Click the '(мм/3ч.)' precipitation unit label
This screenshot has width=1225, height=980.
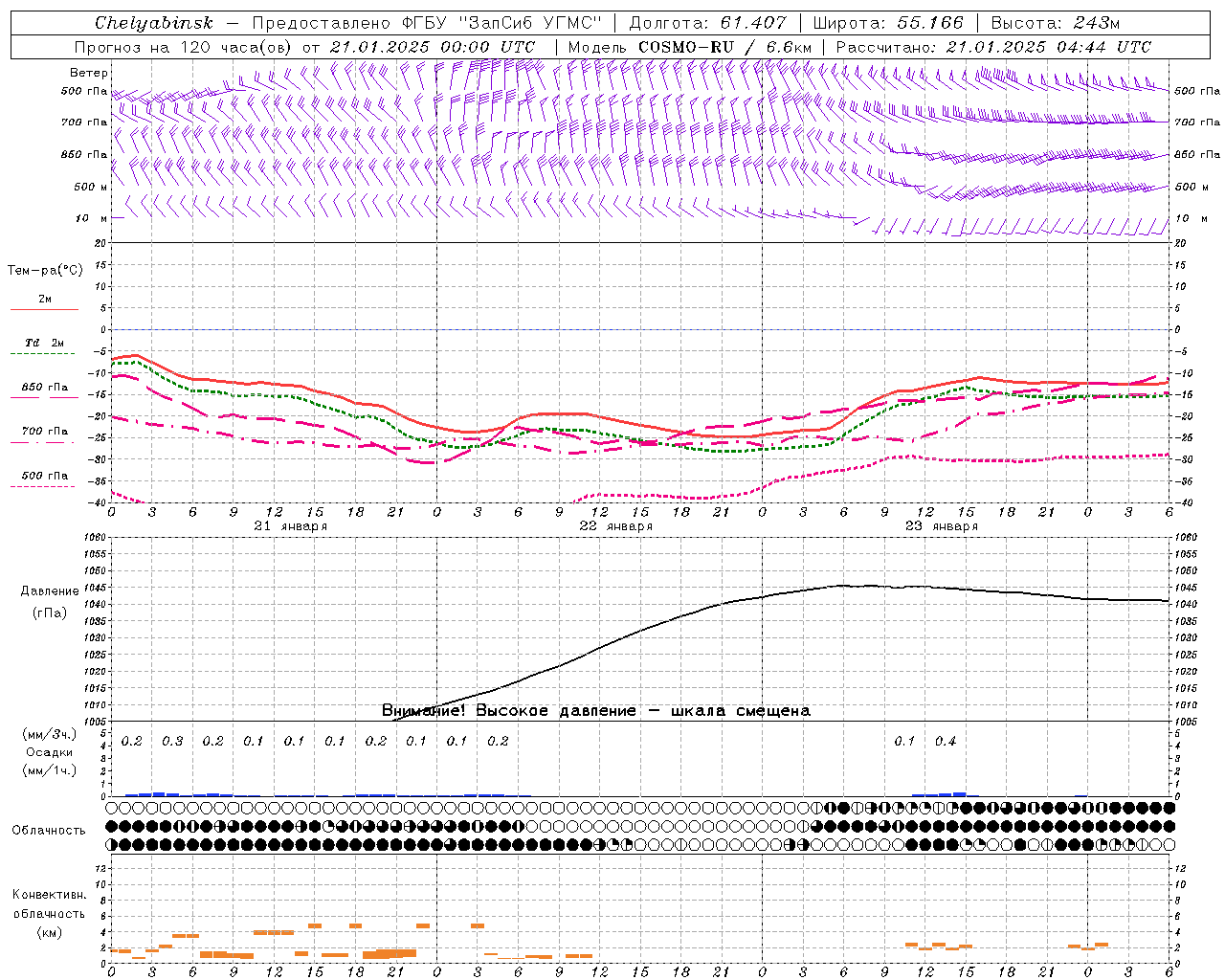(50, 734)
